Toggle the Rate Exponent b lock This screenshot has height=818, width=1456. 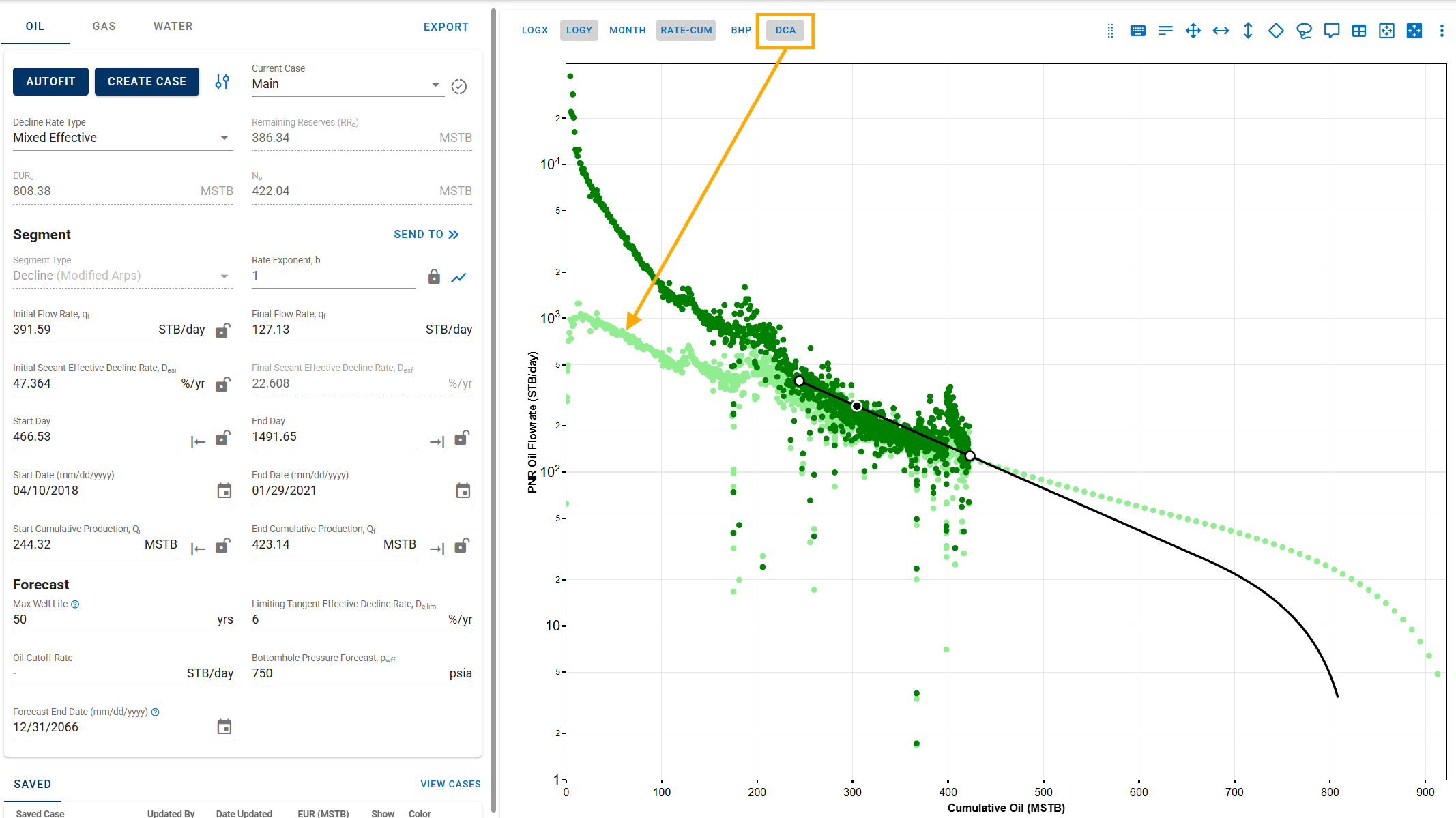pos(434,276)
